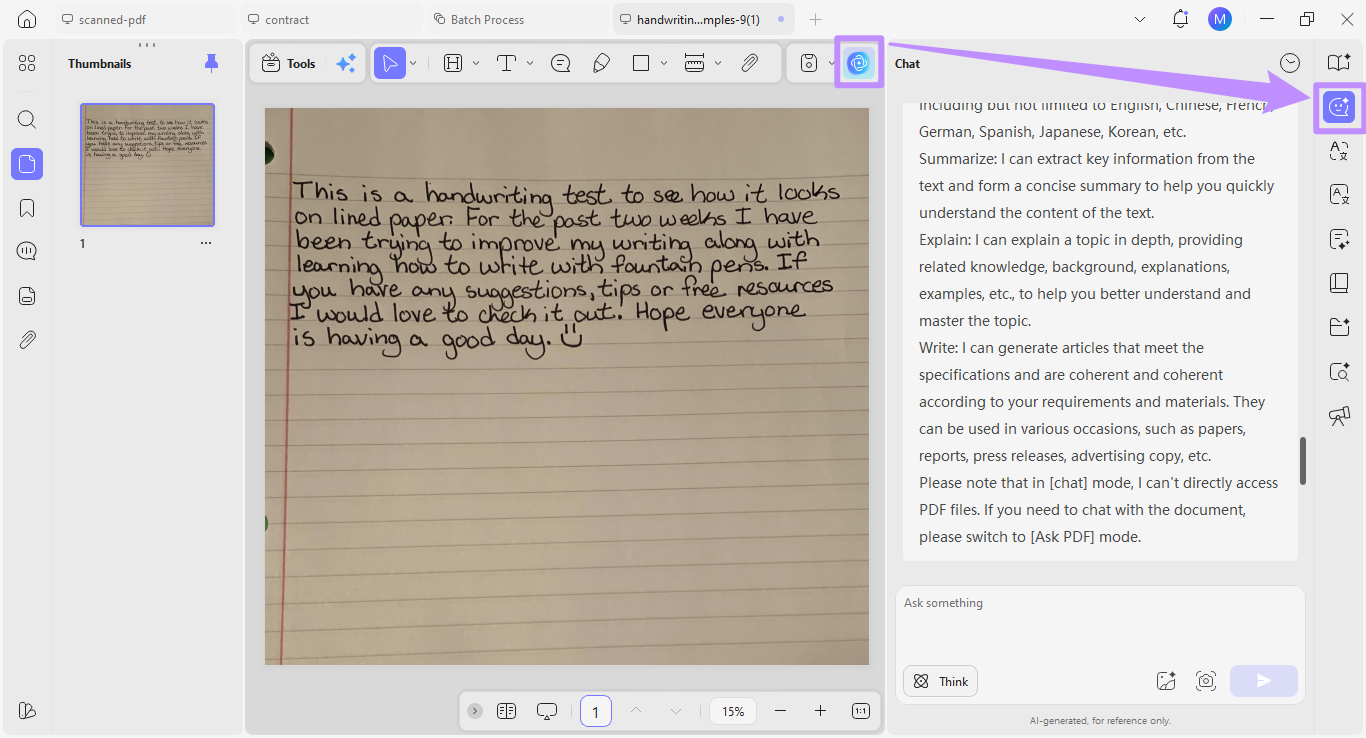Click the stamp tool icon
Image resolution: width=1366 pixels, height=738 pixels.
(x=809, y=63)
